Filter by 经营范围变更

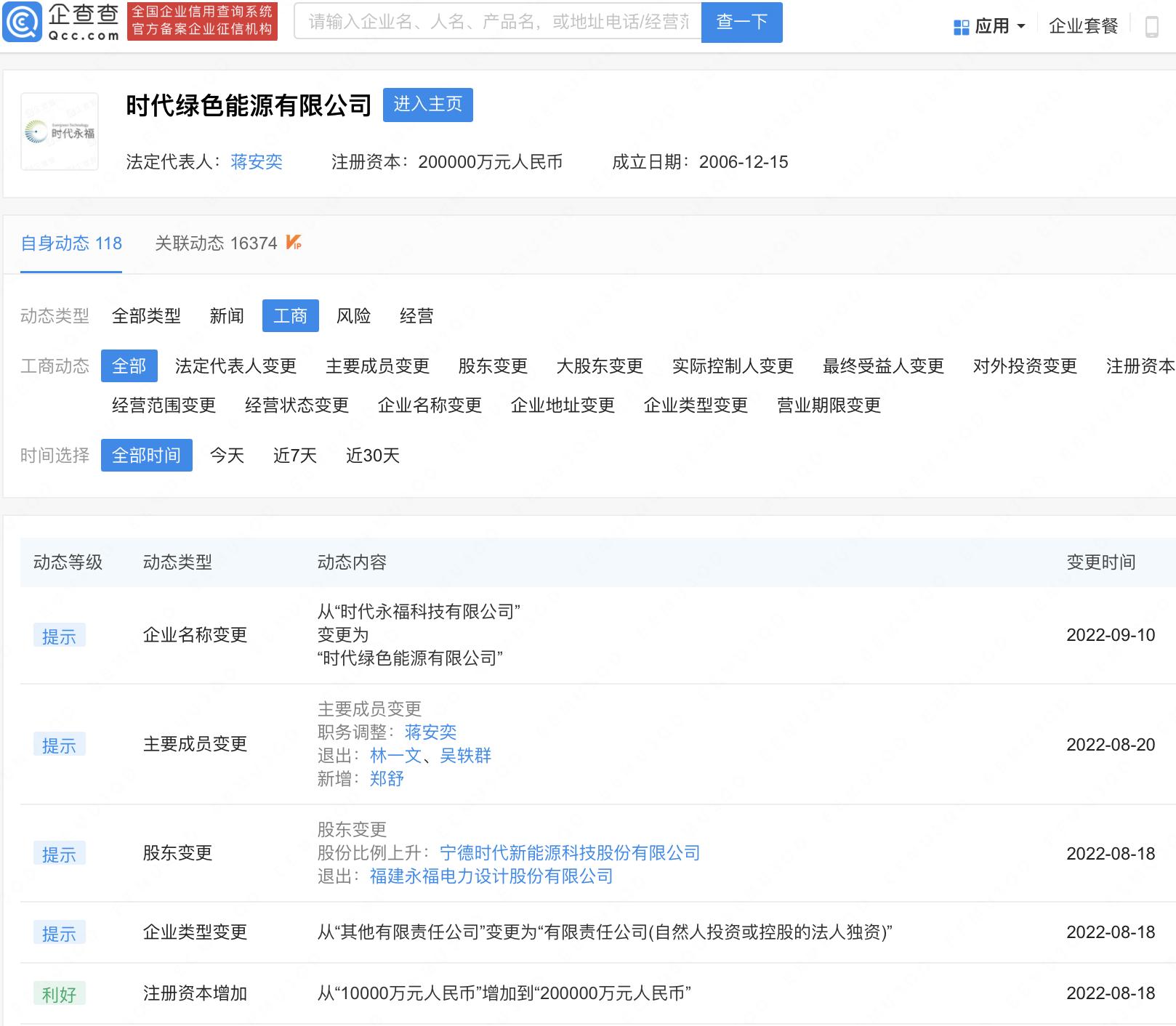[x=164, y=405]
